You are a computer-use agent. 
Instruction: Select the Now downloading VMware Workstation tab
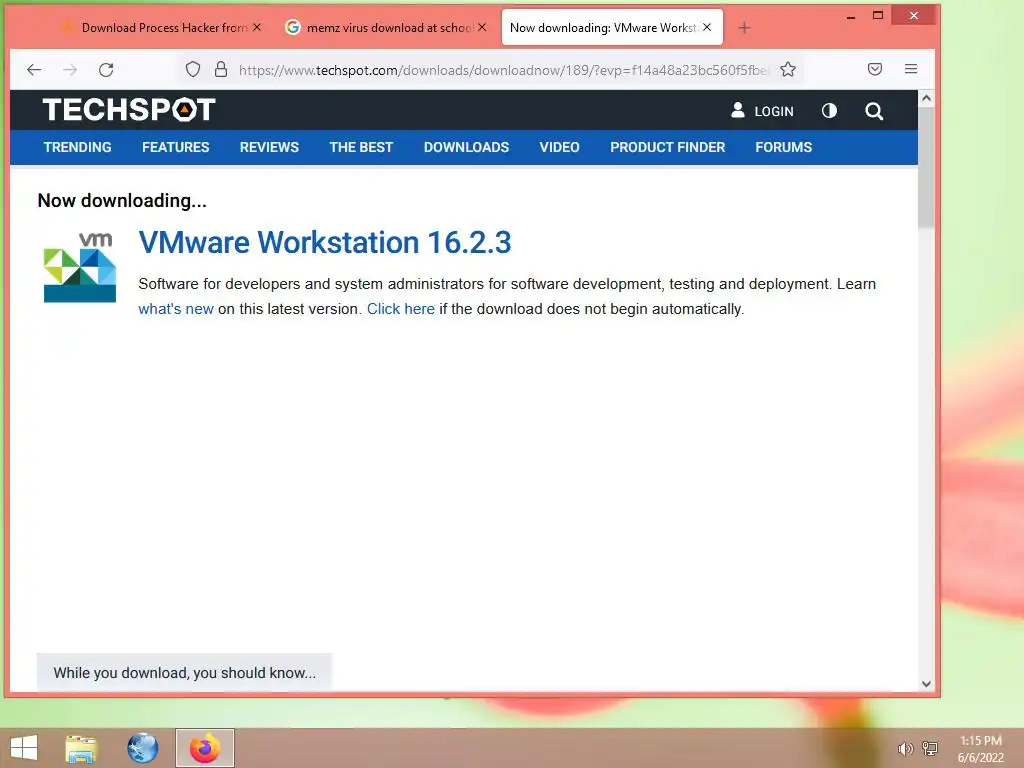[x=604, y=27]
